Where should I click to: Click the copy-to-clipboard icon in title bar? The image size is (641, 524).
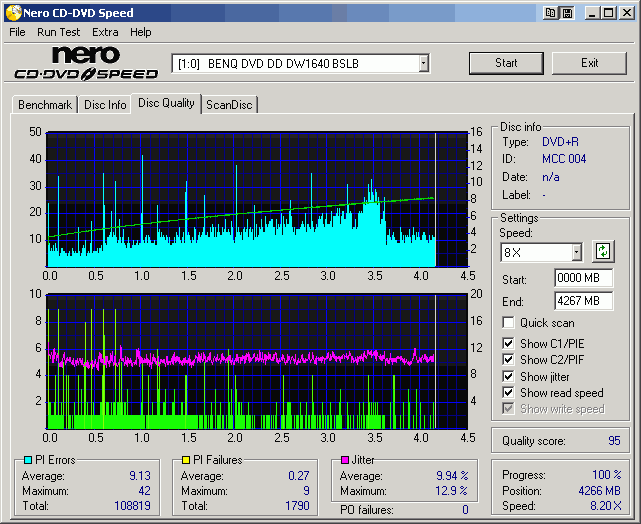(x=550, y=13)
